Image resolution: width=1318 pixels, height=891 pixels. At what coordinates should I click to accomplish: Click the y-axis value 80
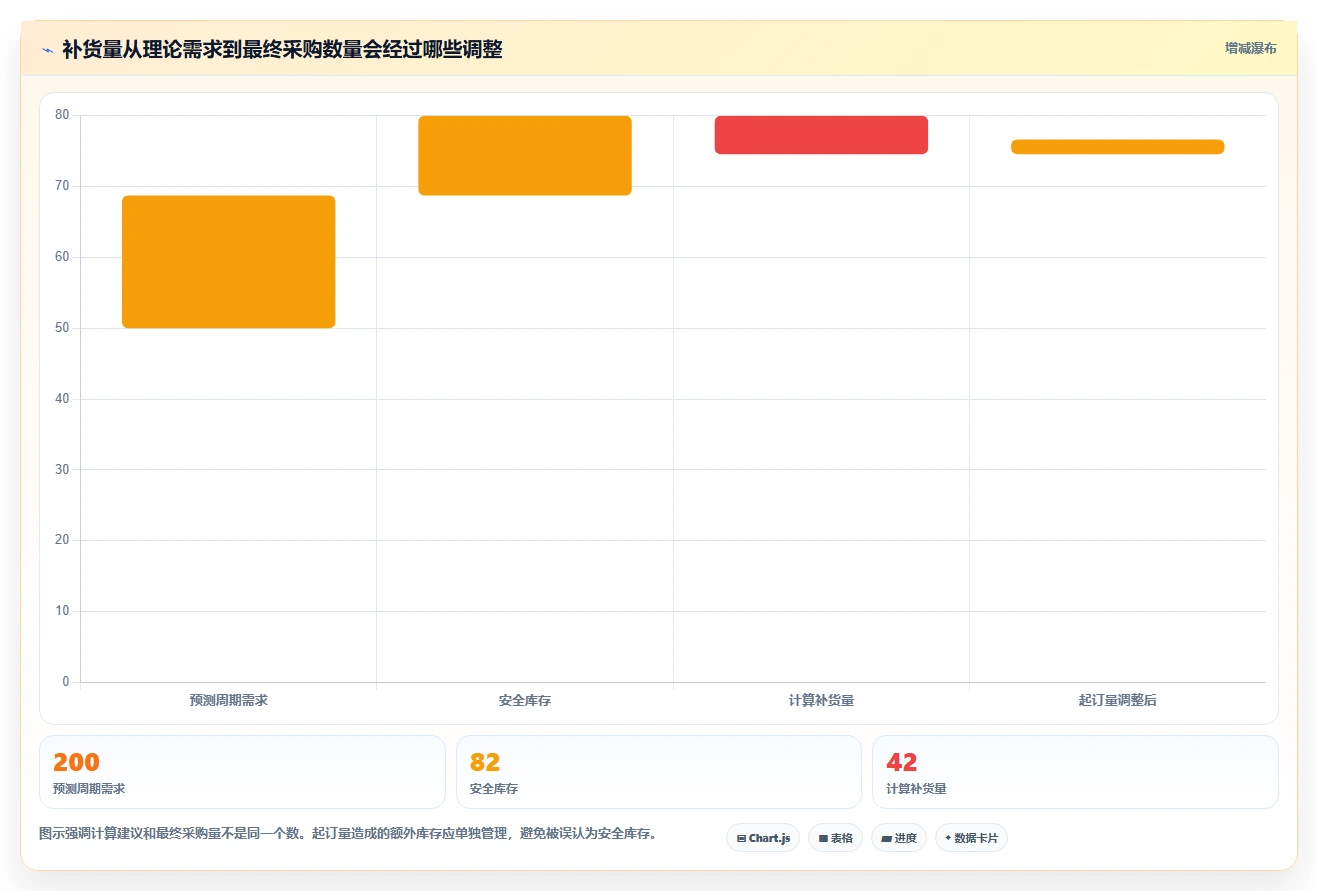coord(62,115)
